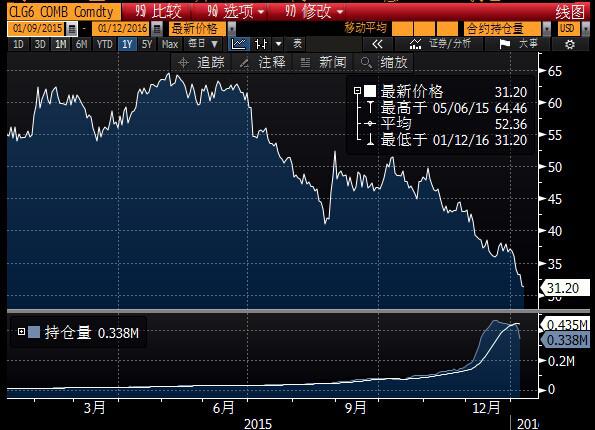Open the 选项 options dropdown menu
The height and width of the screenshot is (430, 595).
235,12
